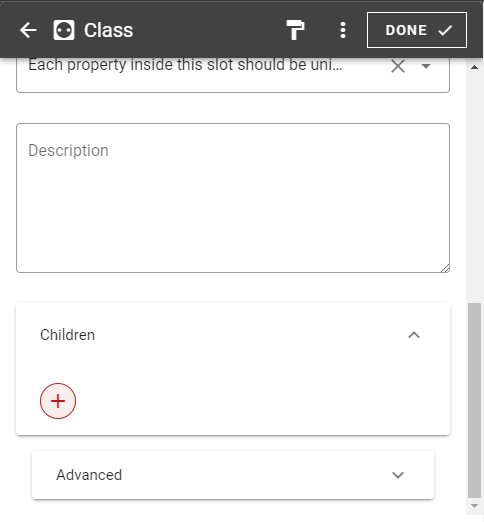This screenshot has width=484, height=522.
Task: Focus the Description text area
Action: pyautogui.click(x=233, y=198)
